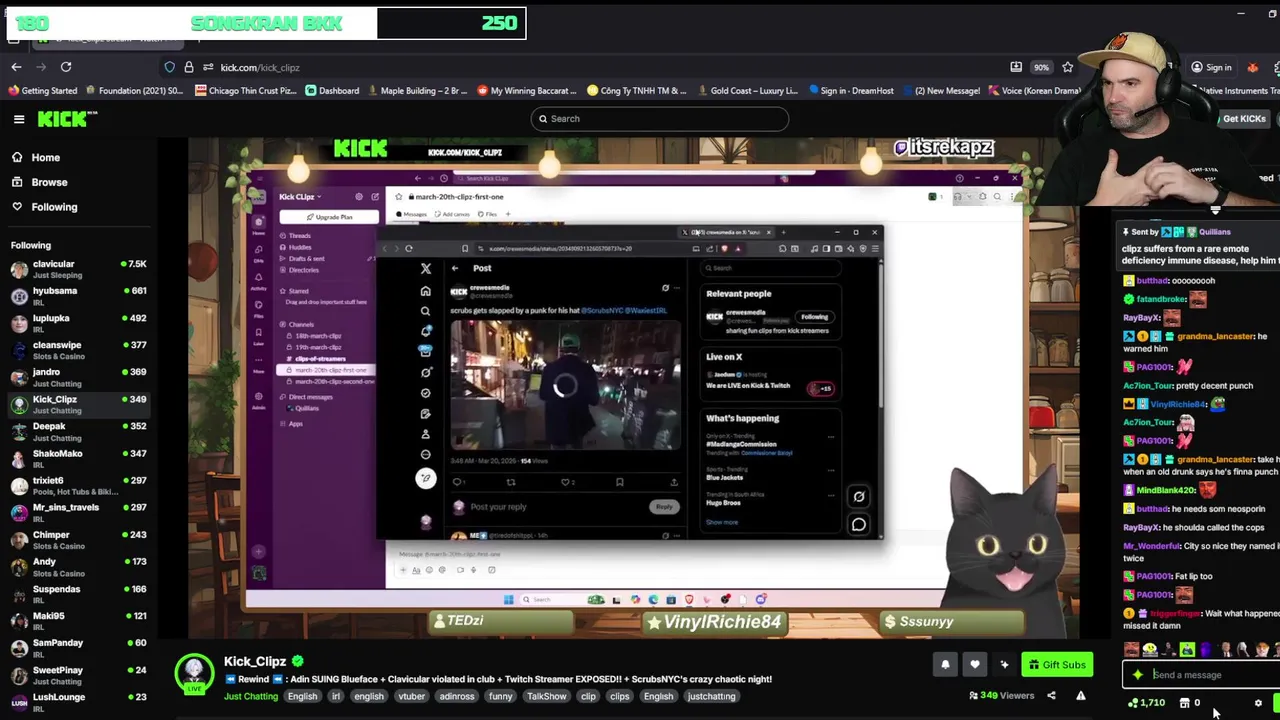Image resolution: width=1280 pixels, height=720 pixels.
Task: Click the Get KICKs button
Action: [1243, 119]
